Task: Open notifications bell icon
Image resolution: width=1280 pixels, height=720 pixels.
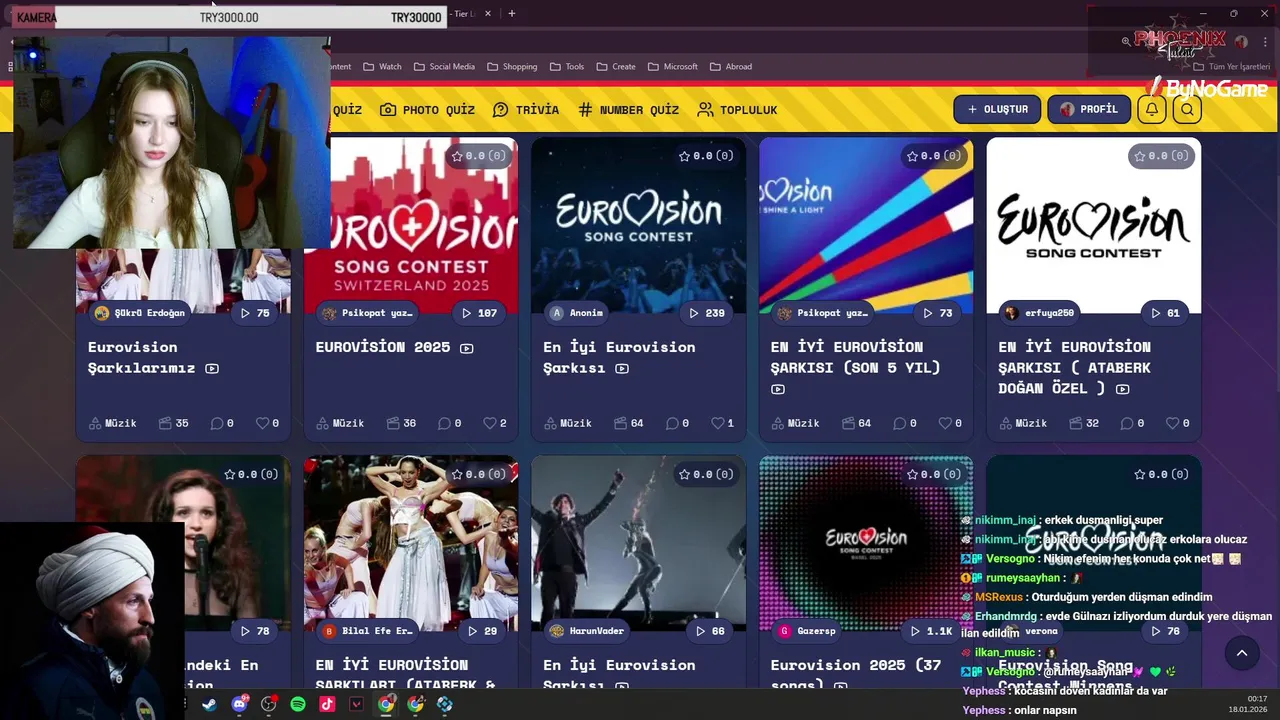Action: tap(1151, 110)
